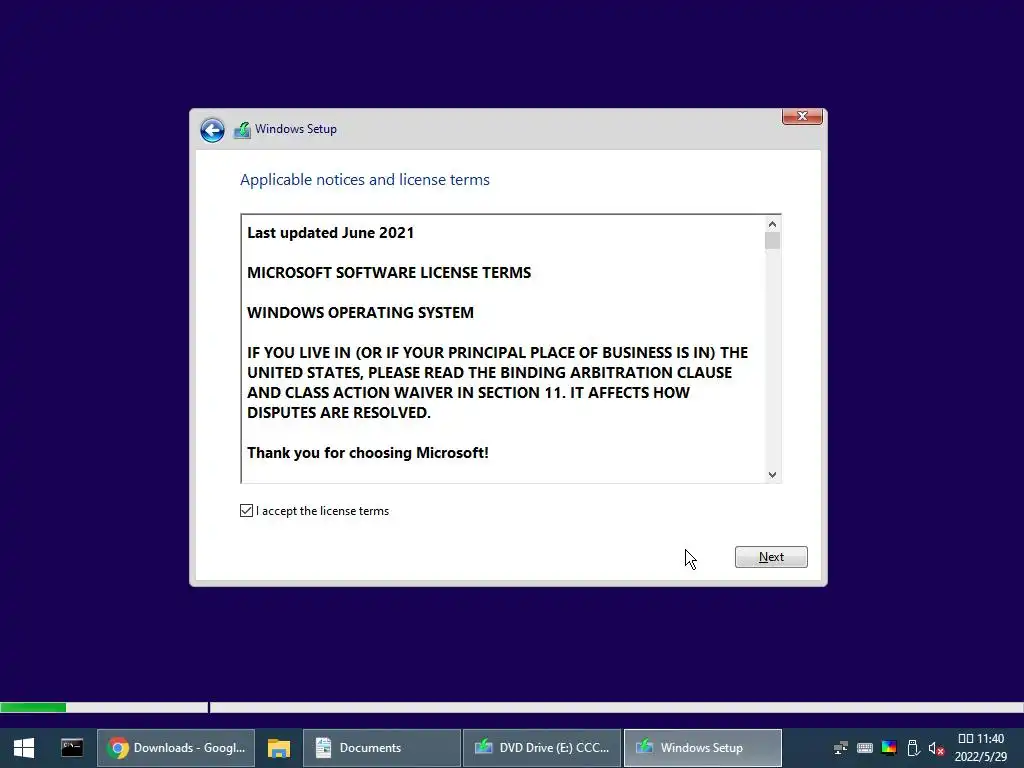Viewport: 1024px width, 768px height.
Task: Click 'MICROSOFT SOFTWARE LICENSE TERMS' heading
Action: point(389,273)
